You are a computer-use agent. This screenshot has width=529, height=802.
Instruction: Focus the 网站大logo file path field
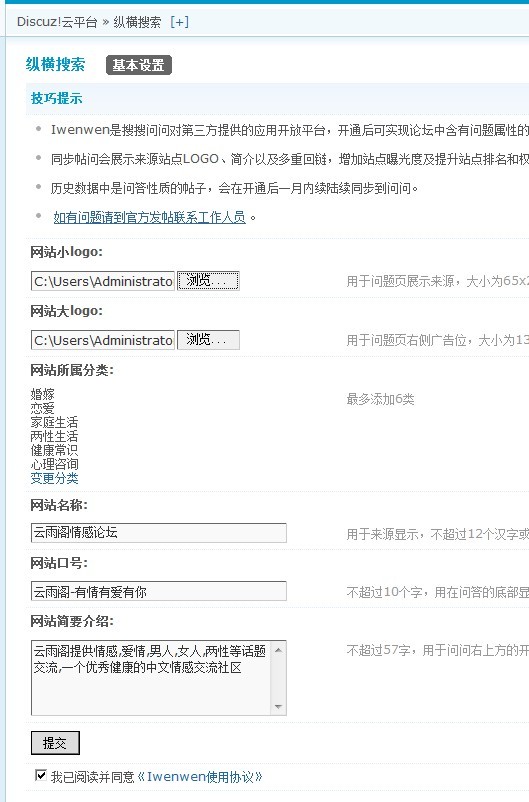click(103, 340)
